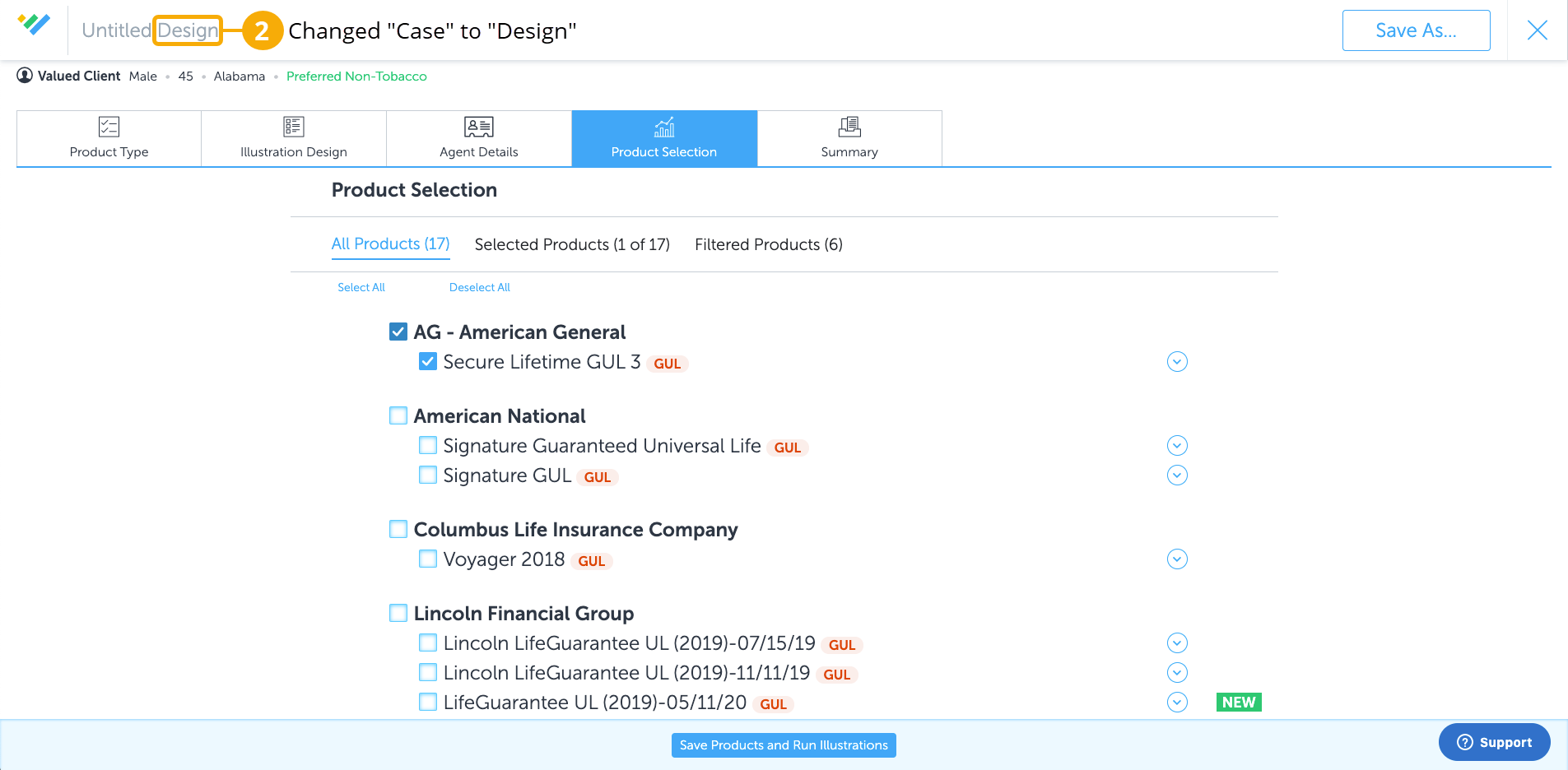Expand the Voyager 2018 row details
This screenshot has height=770, width=1568.
[x=1177, y=559]
